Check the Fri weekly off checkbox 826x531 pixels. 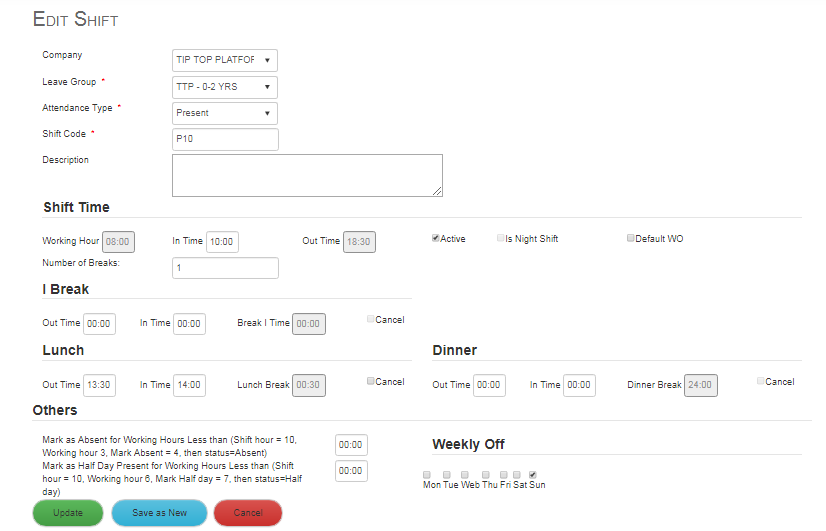tap(504, 475)
